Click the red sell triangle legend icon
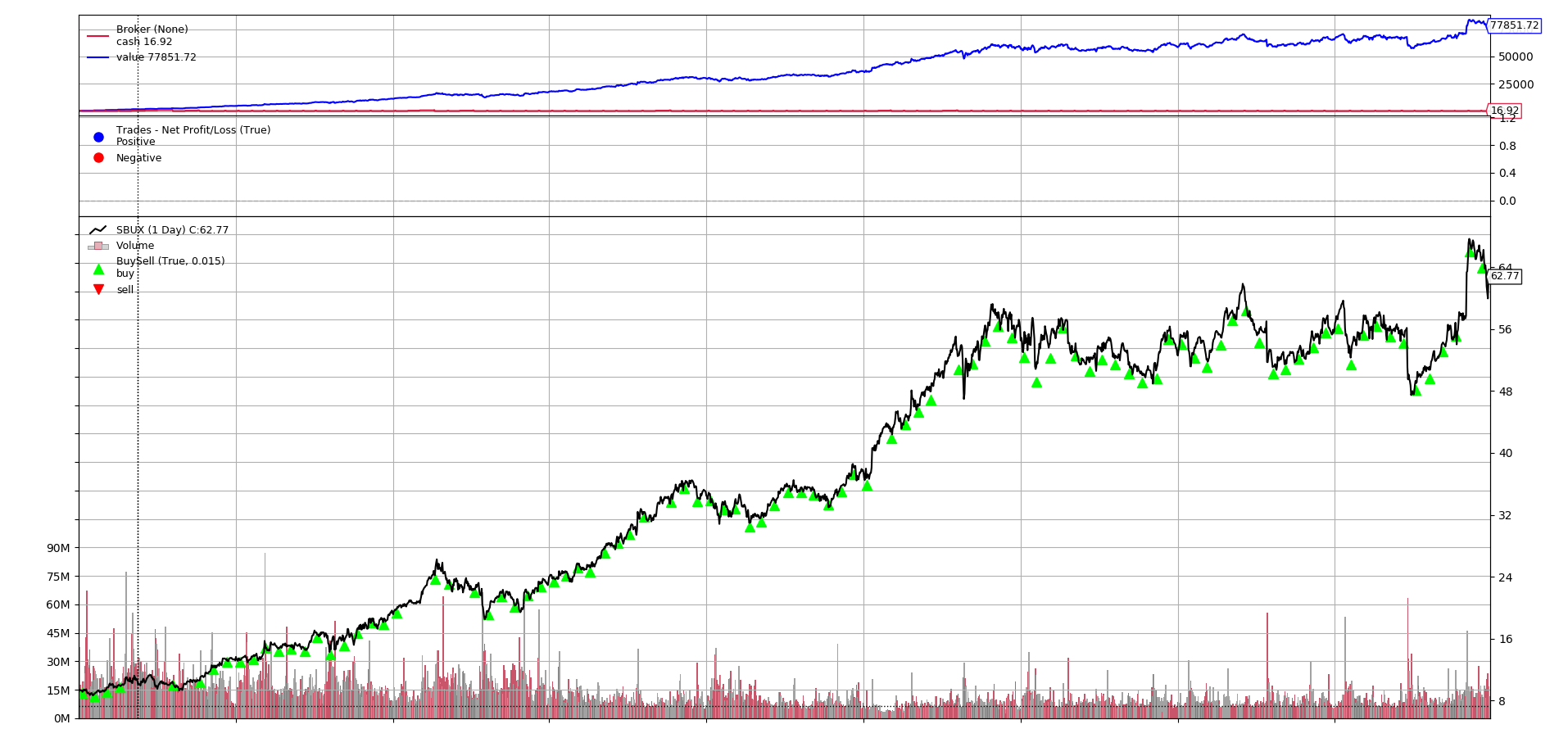This screenshot has height=756, width=1568. [98, 289]
